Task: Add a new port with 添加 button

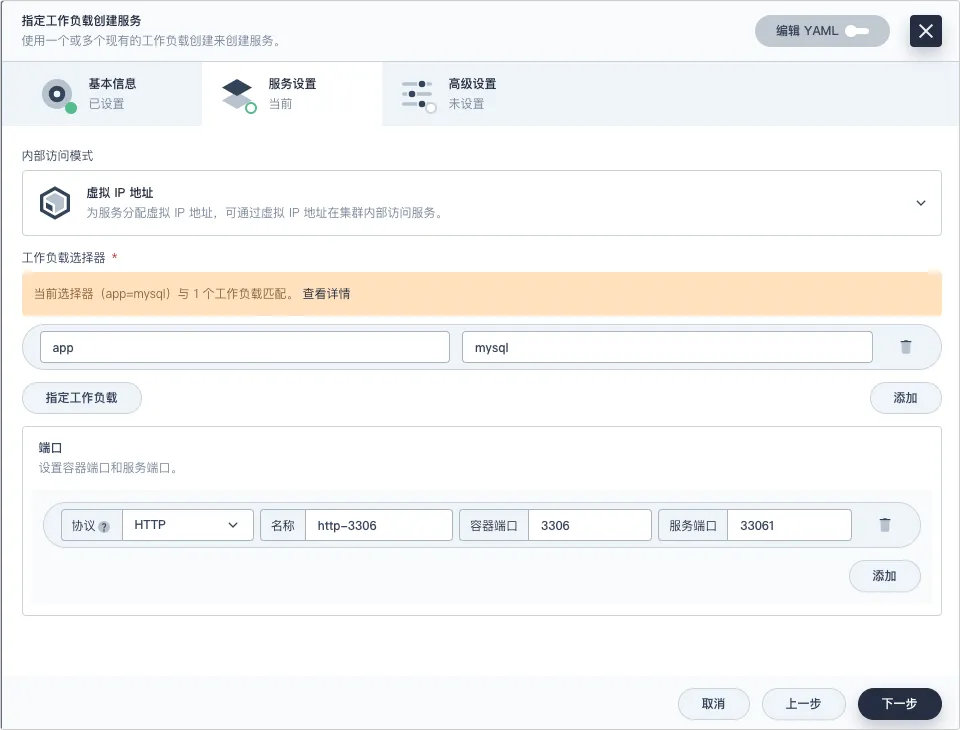Action: click(x=884, y=576)
